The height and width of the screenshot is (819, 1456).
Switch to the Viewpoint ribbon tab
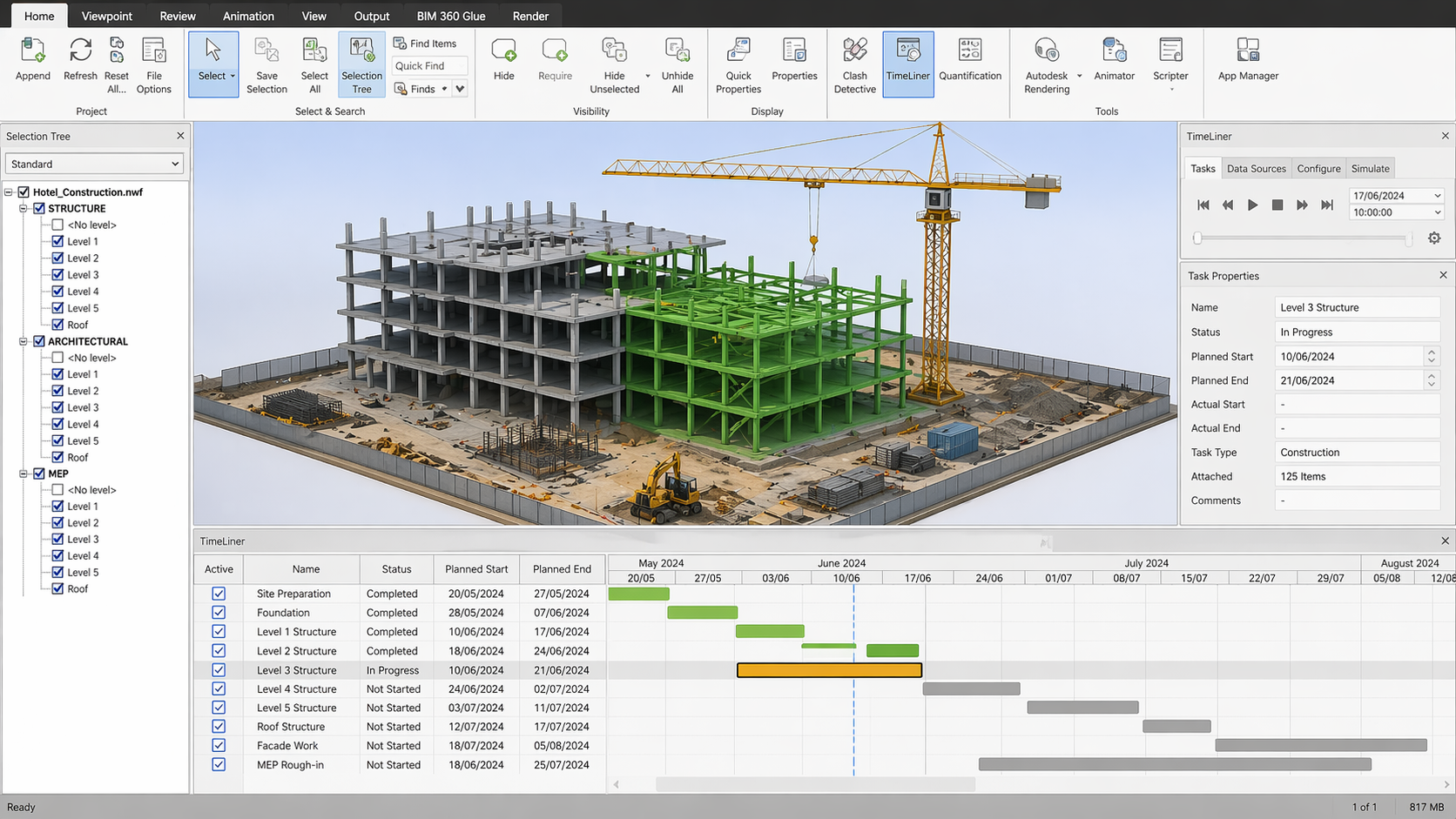pos(106,16)
